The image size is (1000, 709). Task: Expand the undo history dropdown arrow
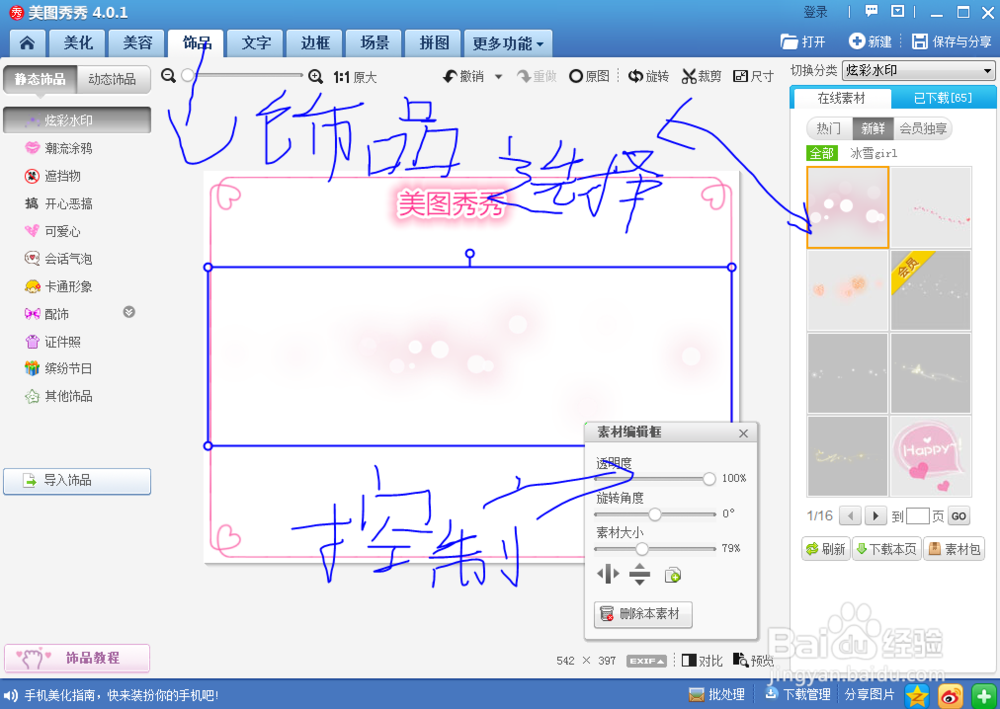pos(499,77)
